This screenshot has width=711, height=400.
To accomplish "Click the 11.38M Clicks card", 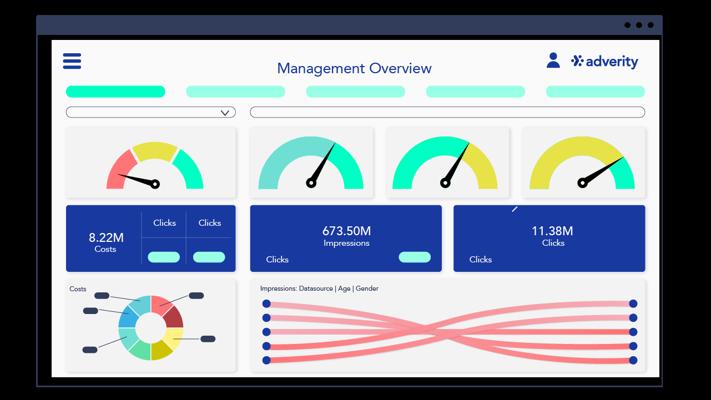I will 549,239.
